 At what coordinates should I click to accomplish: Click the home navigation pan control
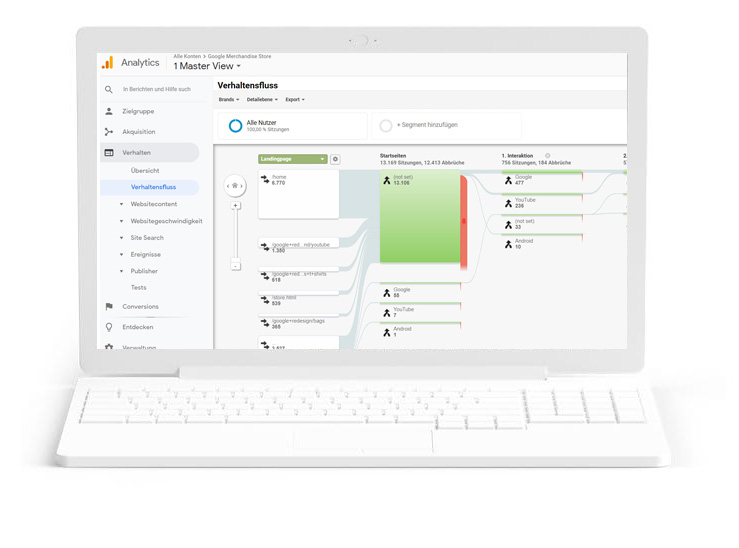[235, 186]
